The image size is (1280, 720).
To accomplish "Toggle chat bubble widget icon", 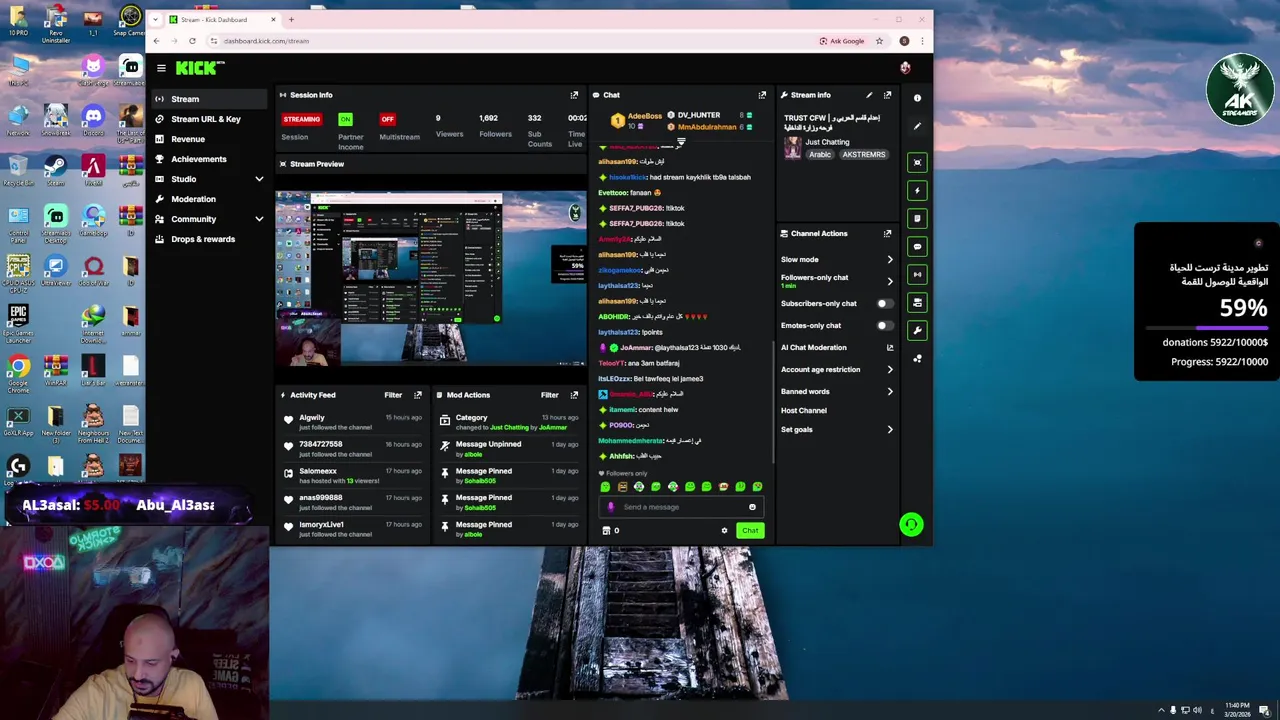I will (x=917, y=246).
